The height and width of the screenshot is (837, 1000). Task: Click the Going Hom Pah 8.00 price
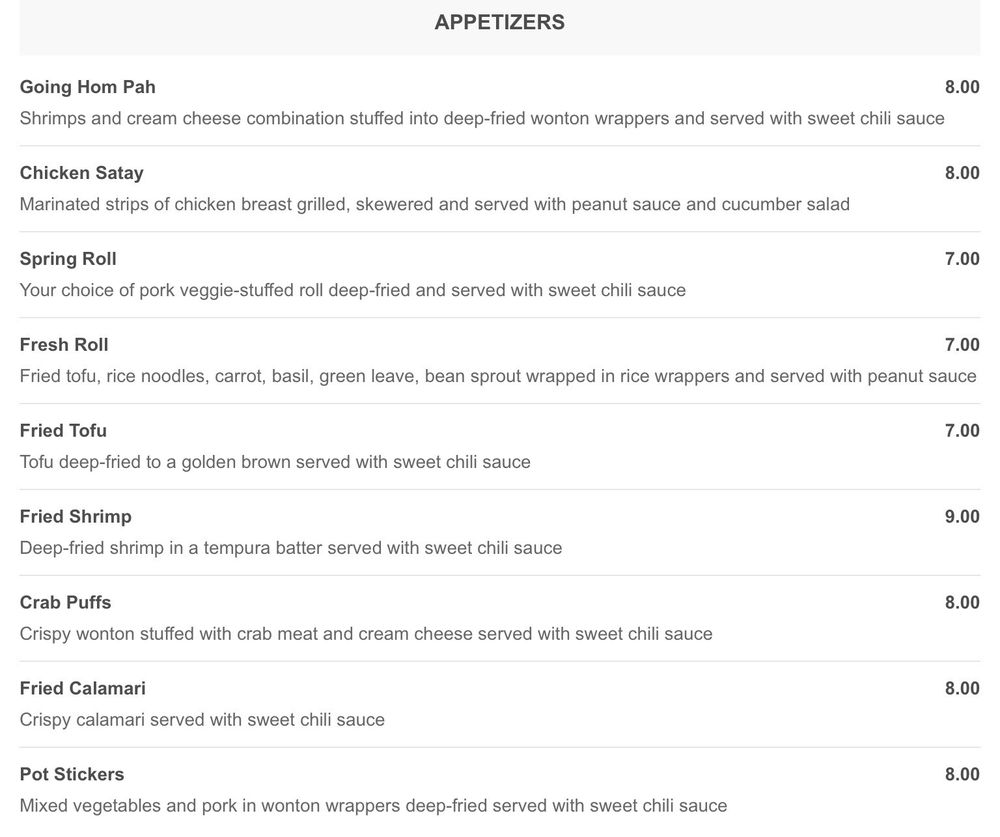point(962,87)
